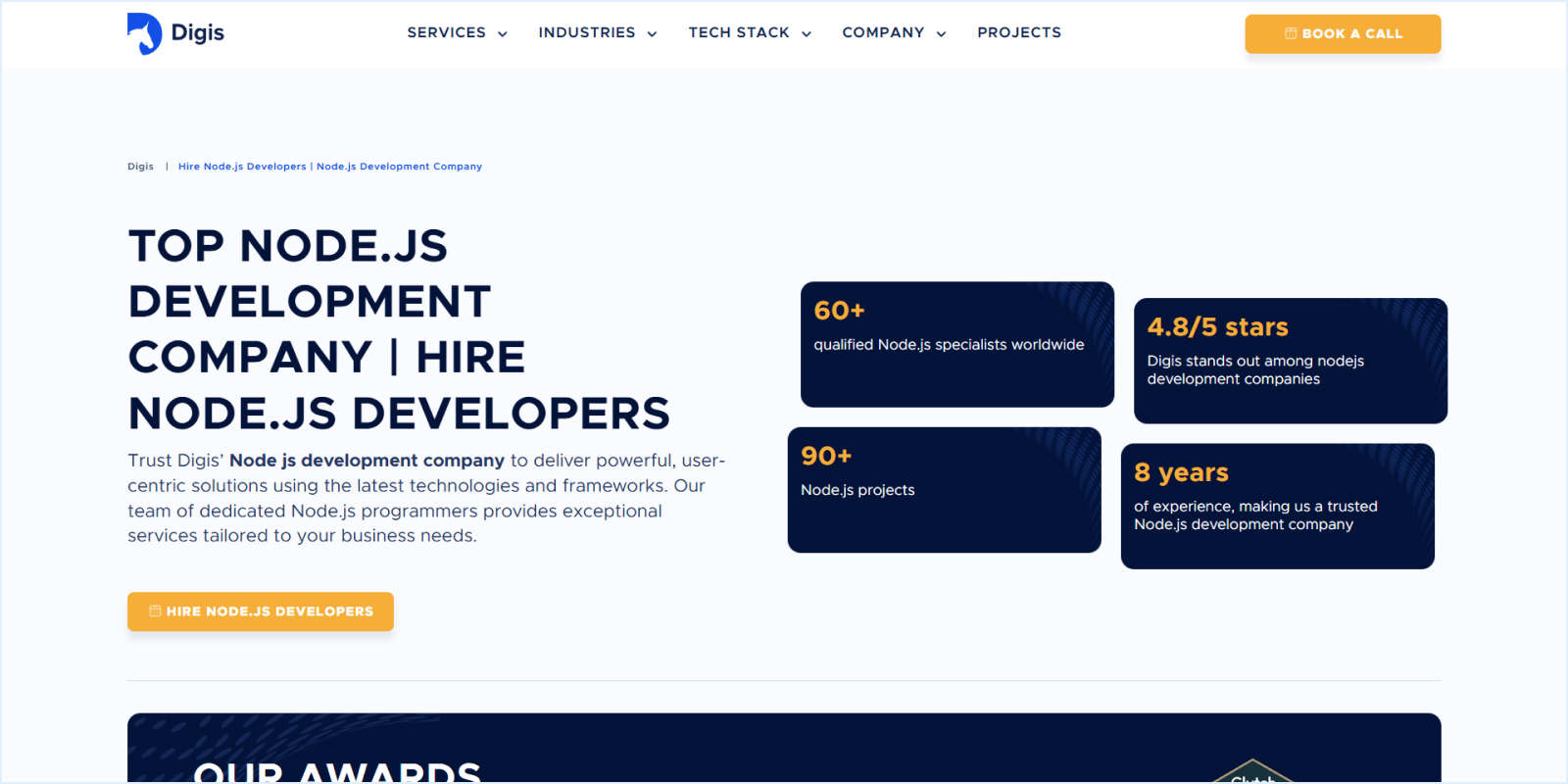Click 'of experience, making us a trusted' text
Screen dimensions: 1568x784
[1255, 507]
